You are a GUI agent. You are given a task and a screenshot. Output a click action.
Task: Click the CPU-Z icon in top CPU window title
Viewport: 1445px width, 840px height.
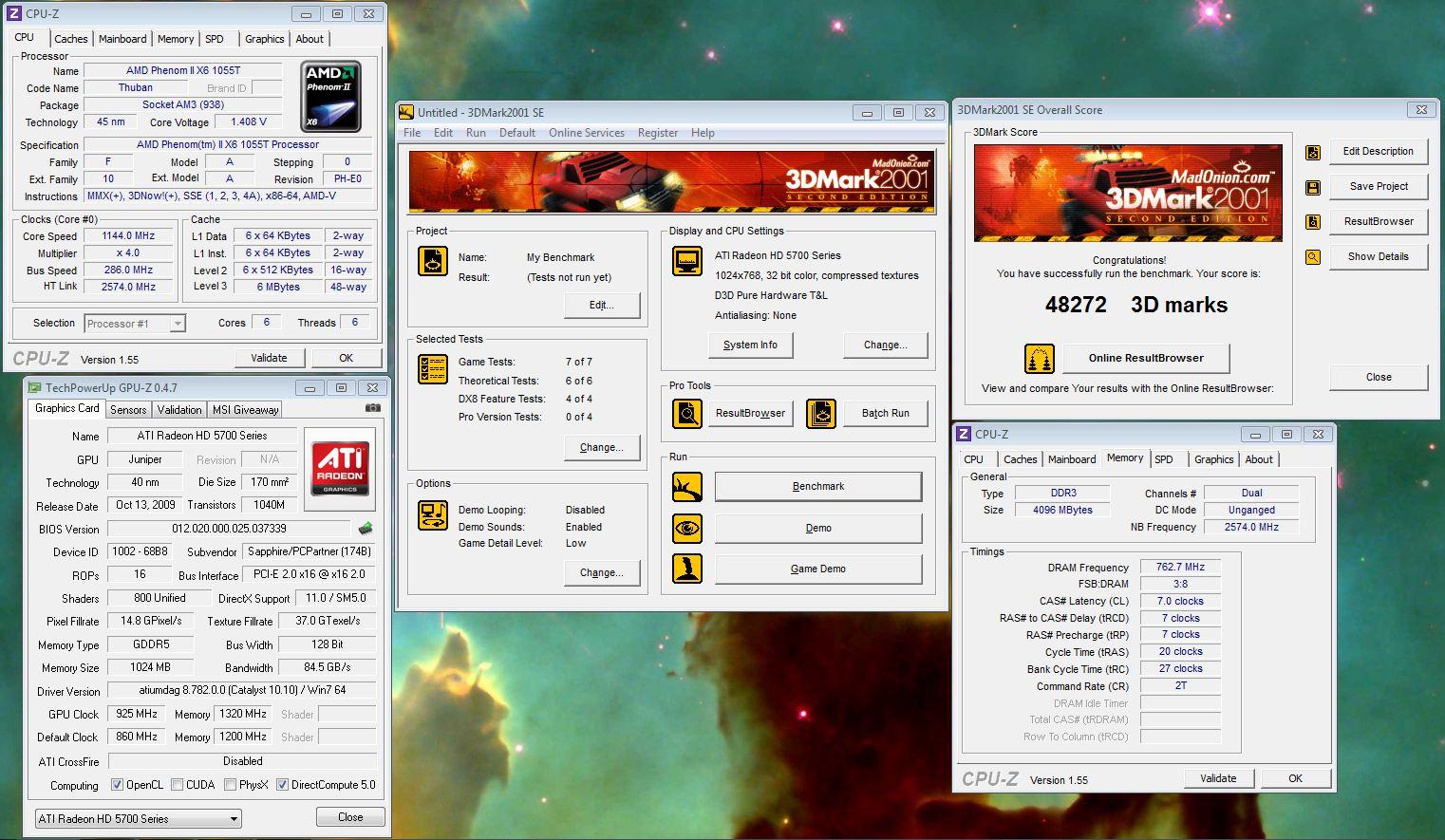15,13
